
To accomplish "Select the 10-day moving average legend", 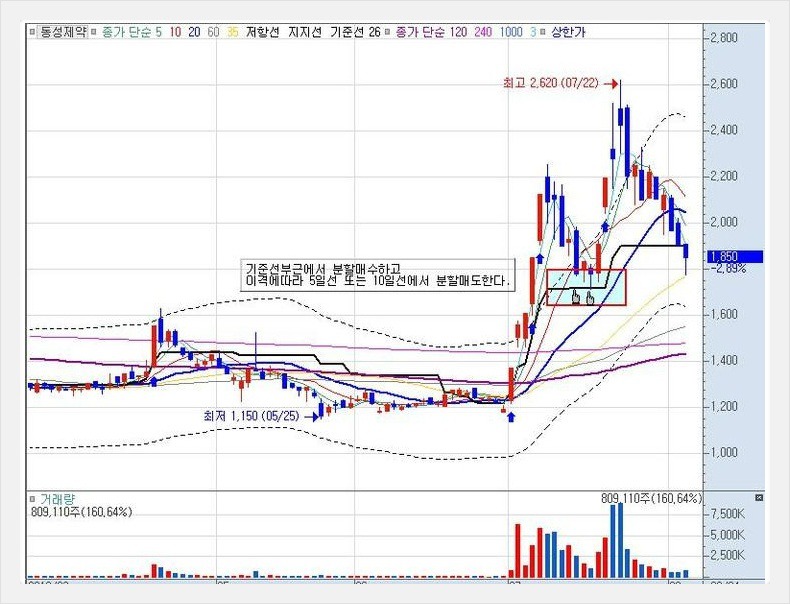I will pyautogui.click(x=176, y=32).
